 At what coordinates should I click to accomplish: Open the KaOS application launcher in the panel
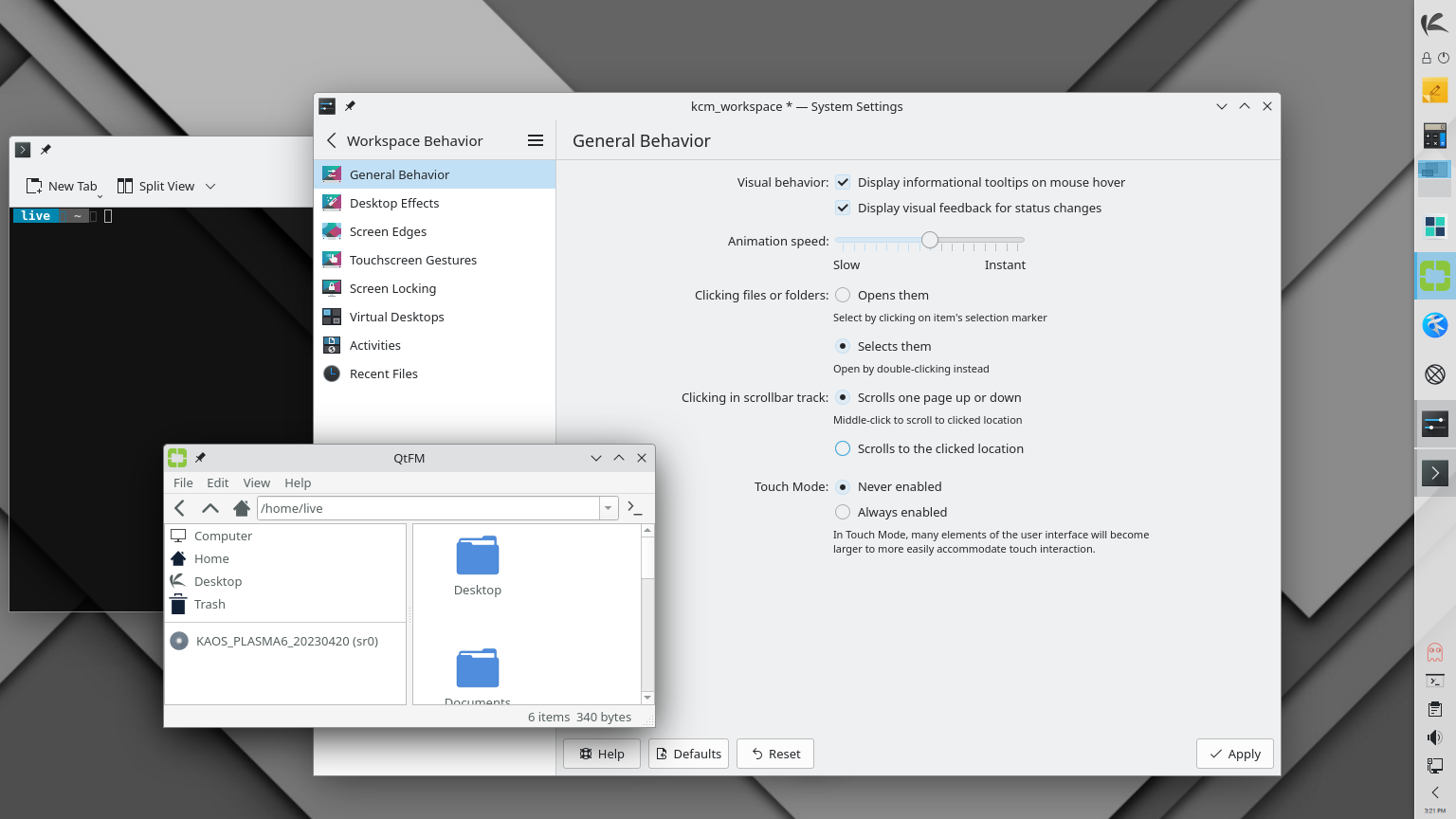(1434, 24)
